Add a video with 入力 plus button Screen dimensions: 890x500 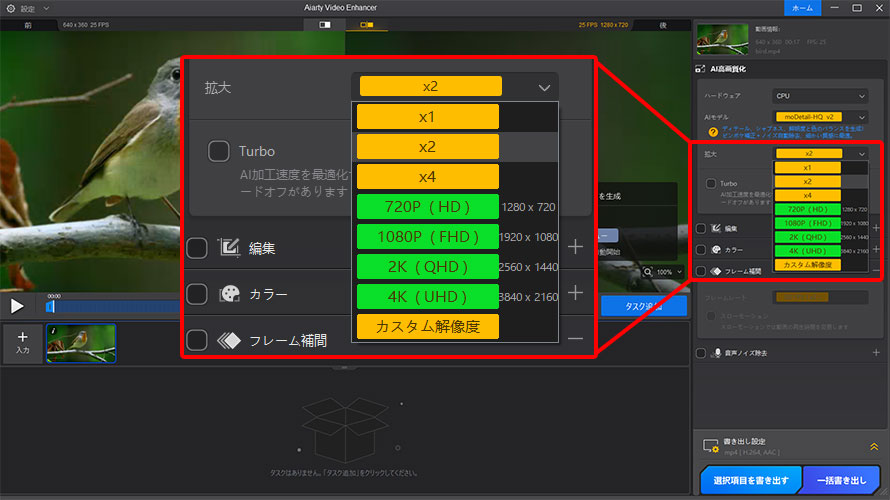click(x=22, y=343)
